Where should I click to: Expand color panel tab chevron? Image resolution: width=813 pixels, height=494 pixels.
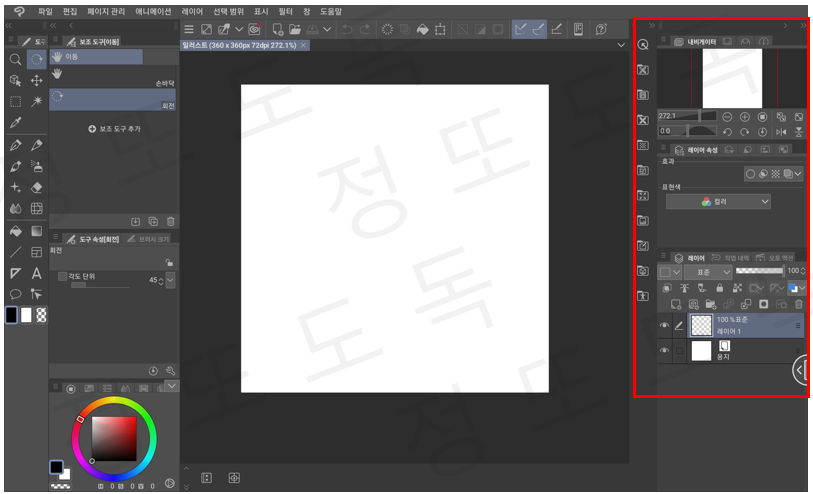tap(172, 386)
